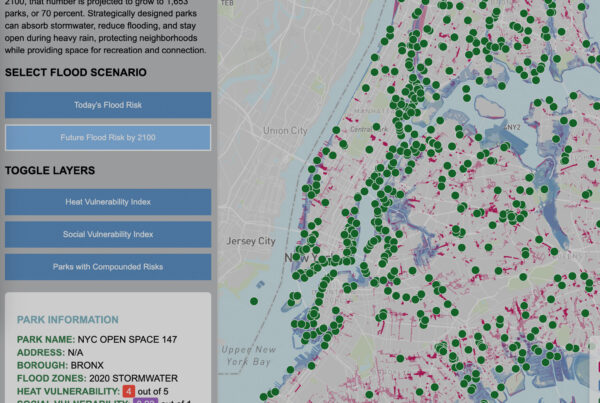Click the Park Information heading
Viewport: 600px width, 403px height.
click(67, 320)
